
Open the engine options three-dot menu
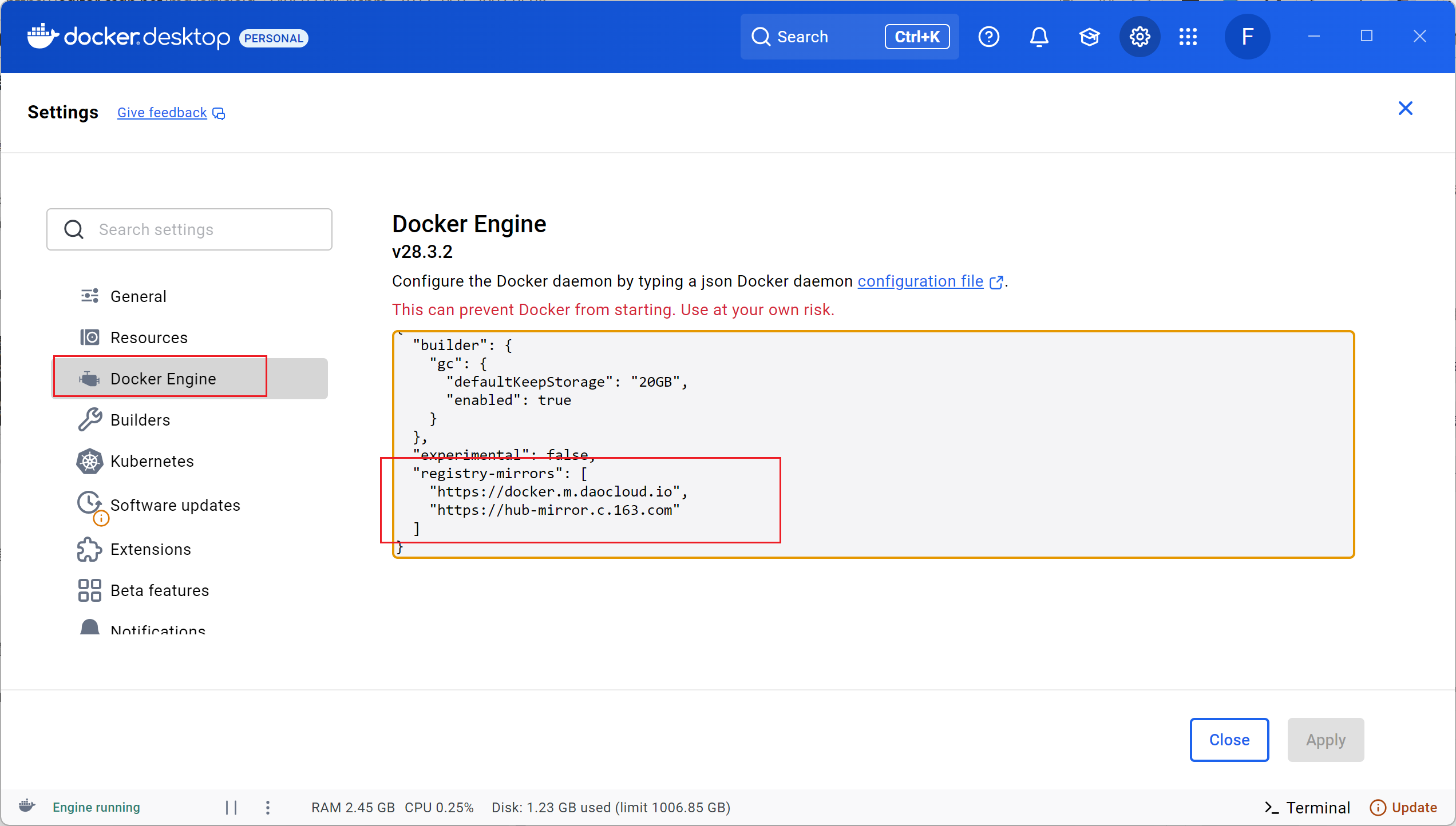pos(267,807)
